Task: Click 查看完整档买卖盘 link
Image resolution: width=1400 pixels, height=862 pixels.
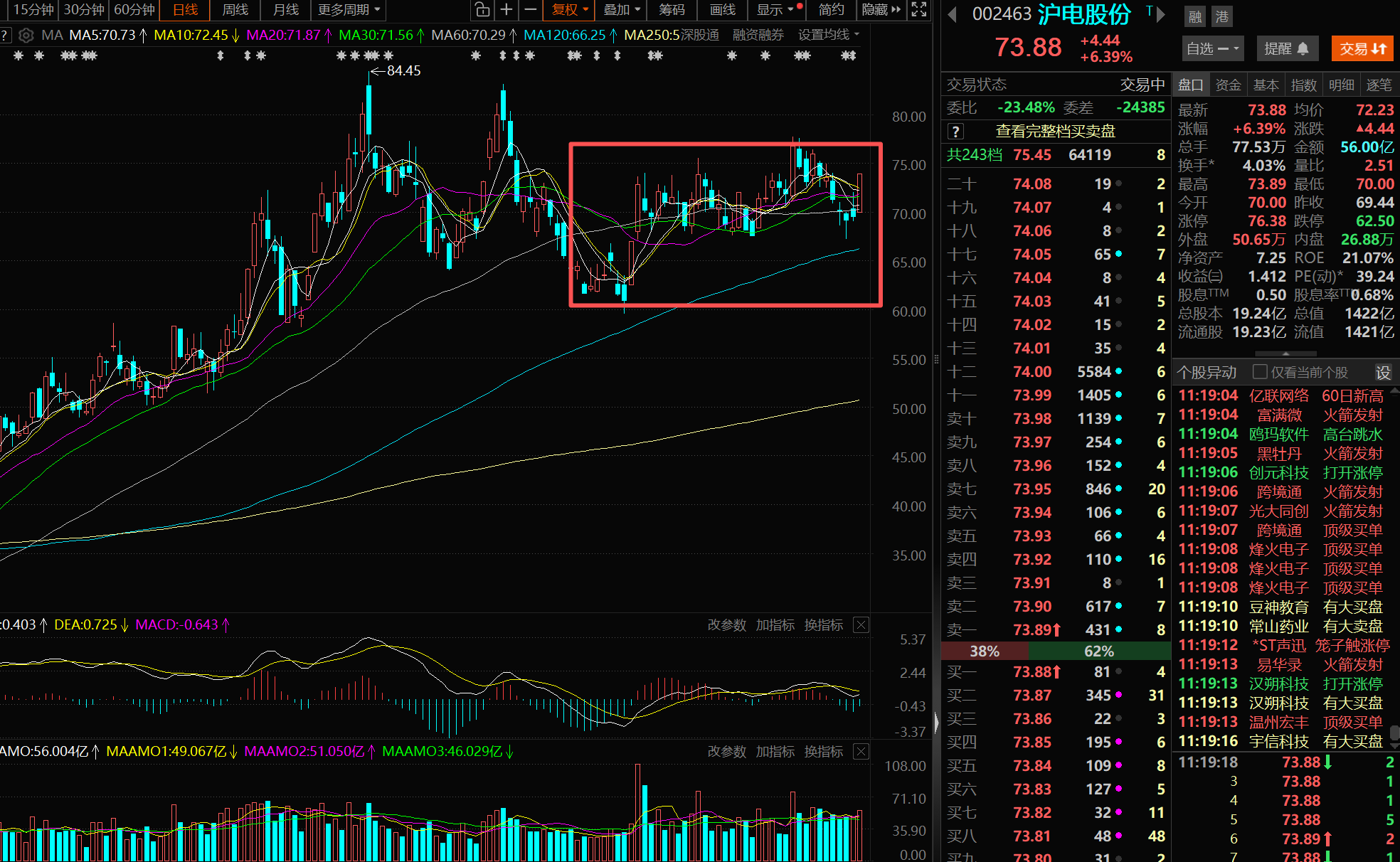Action: pos(1055,132)
